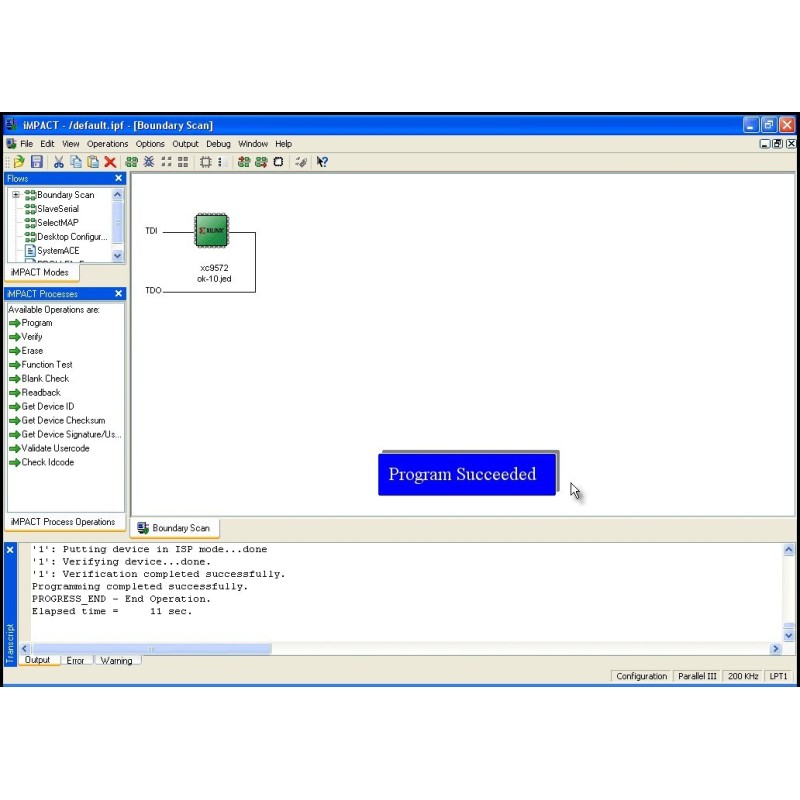Switch to Error transcript tab

(76, 661)
